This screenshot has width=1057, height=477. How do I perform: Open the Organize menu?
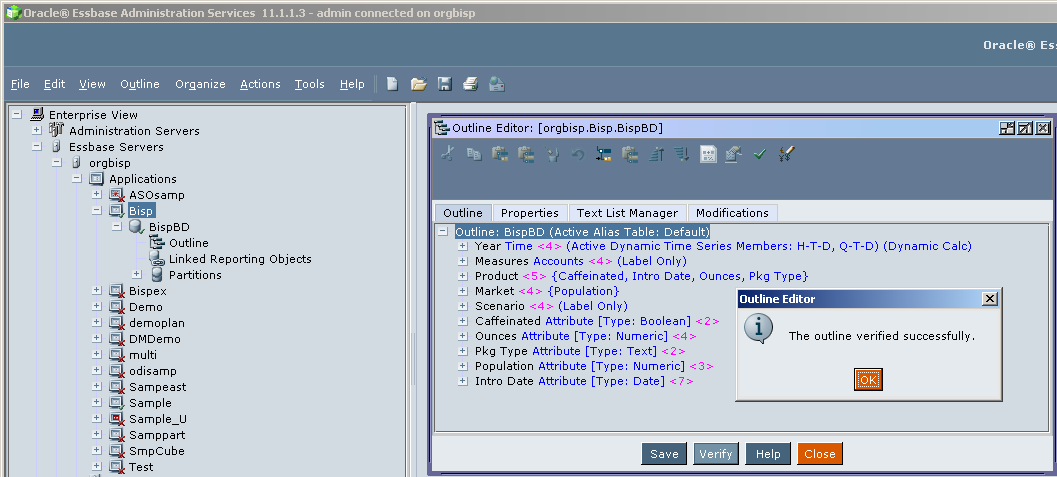200,84
